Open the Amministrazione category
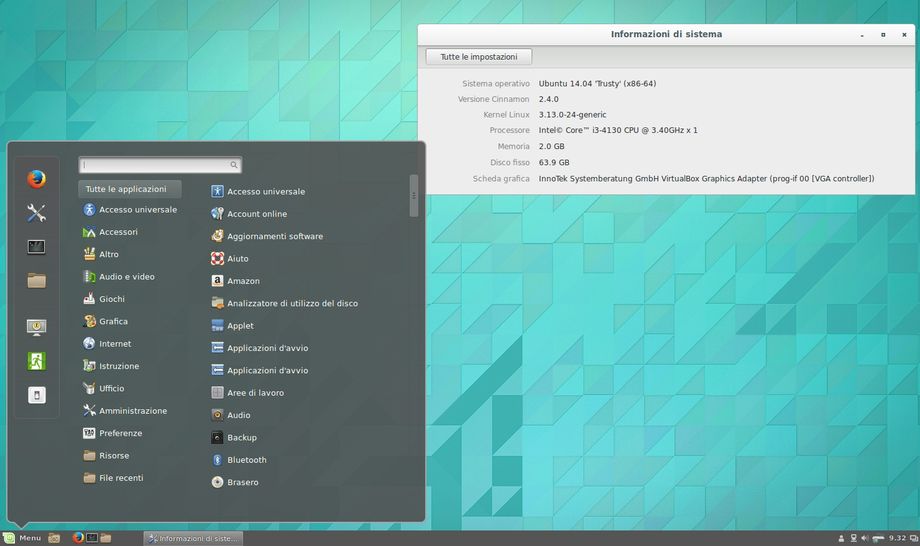Image resolution: width=920 pixels, height=546 pixels. (132, 411)
